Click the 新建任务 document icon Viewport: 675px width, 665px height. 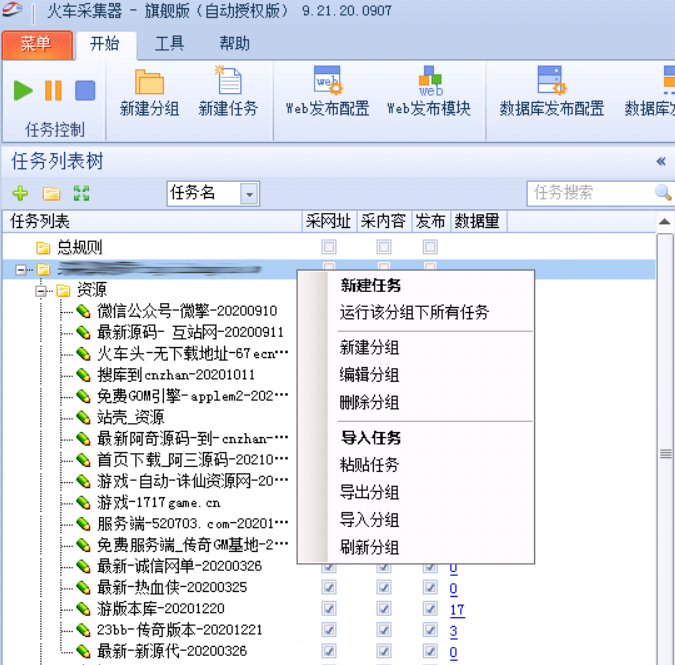click(228, 82)
